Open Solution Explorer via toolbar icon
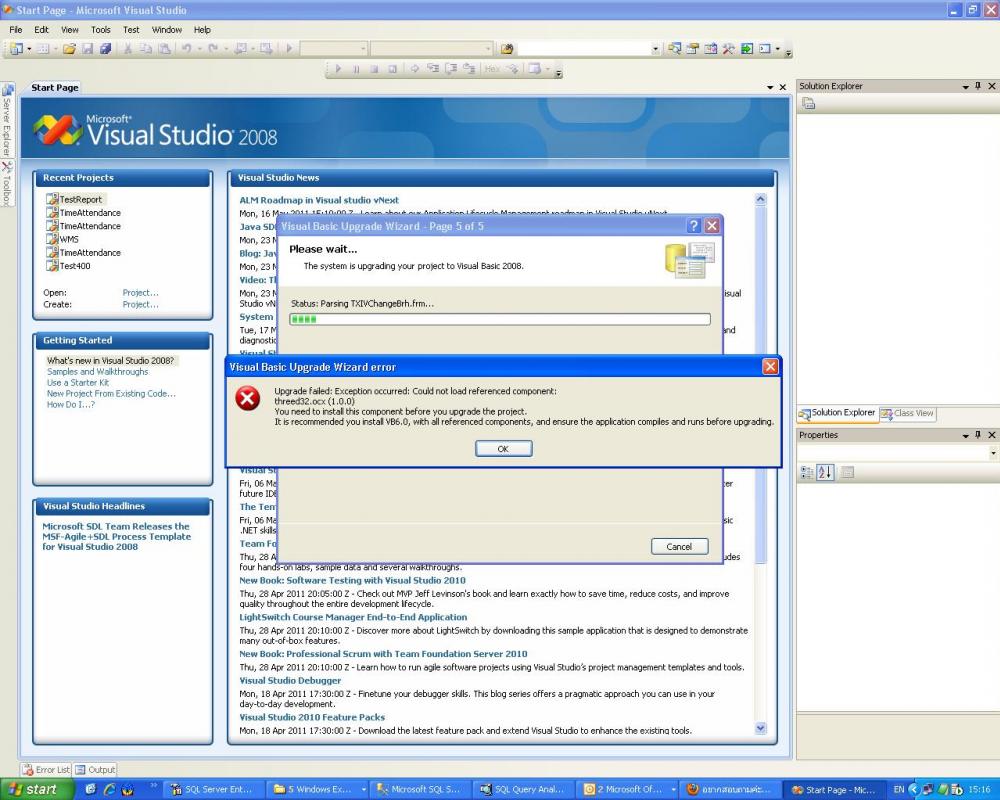 pos(674,48)
